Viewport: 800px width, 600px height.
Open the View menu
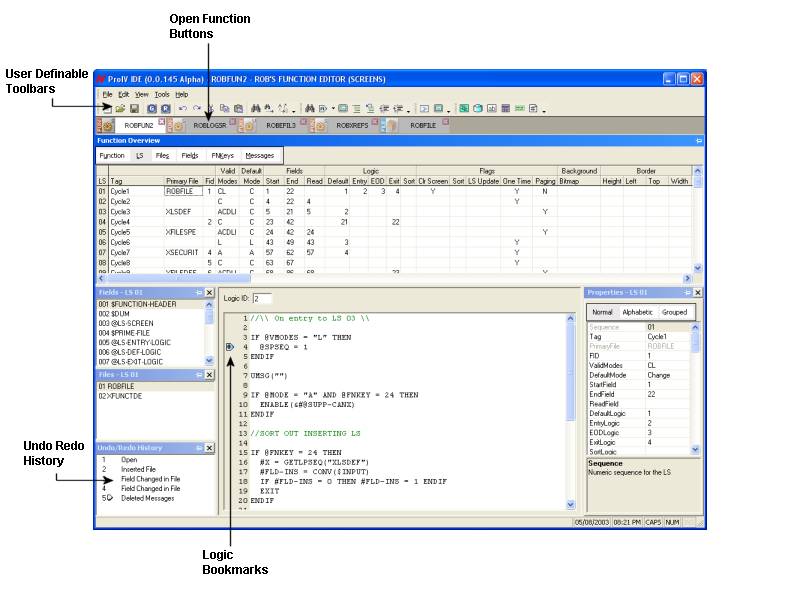coord(141,94)
